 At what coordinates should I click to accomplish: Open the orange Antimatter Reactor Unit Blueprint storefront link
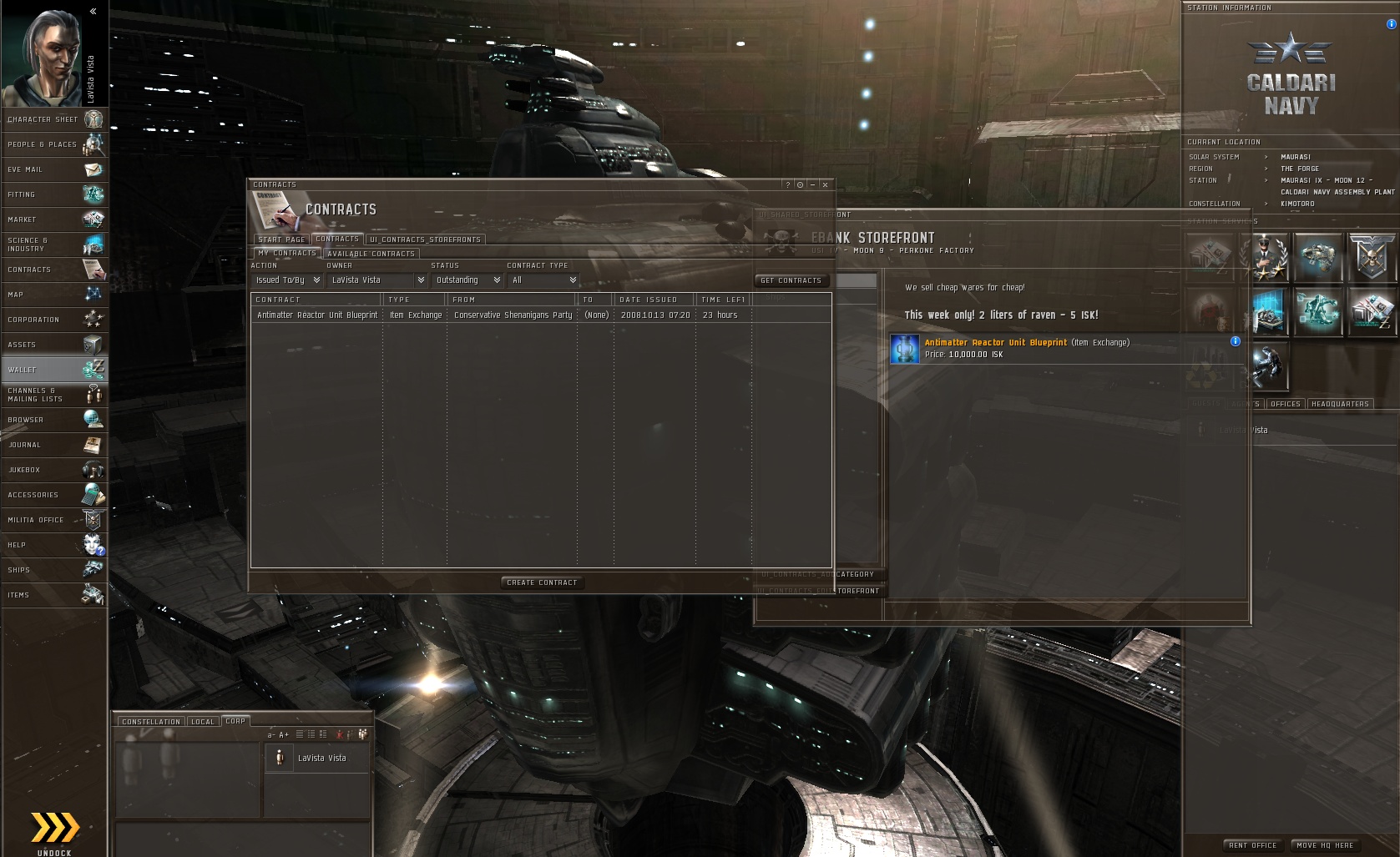(x=996, y=343)
